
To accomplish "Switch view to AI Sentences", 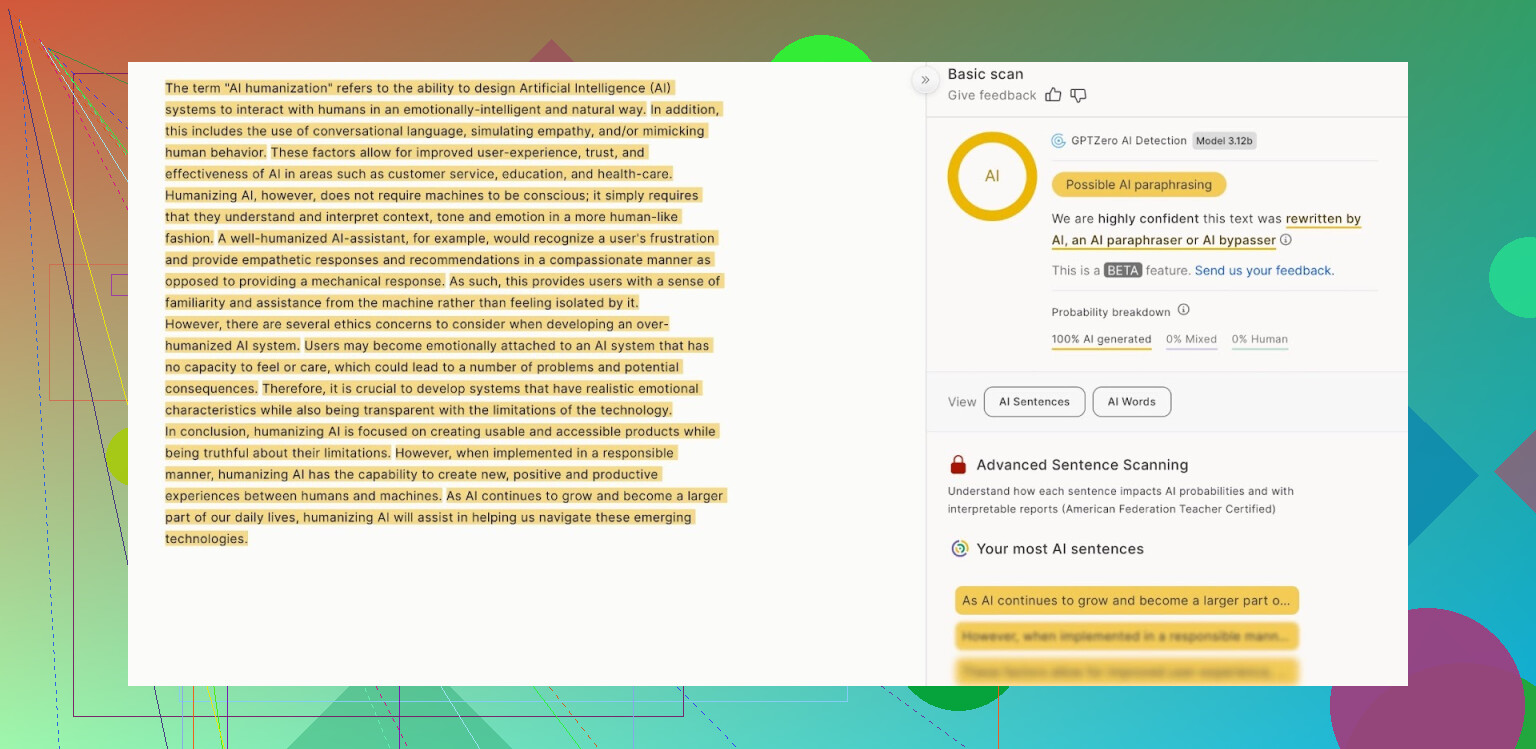I will click(x=1034, y=402).
